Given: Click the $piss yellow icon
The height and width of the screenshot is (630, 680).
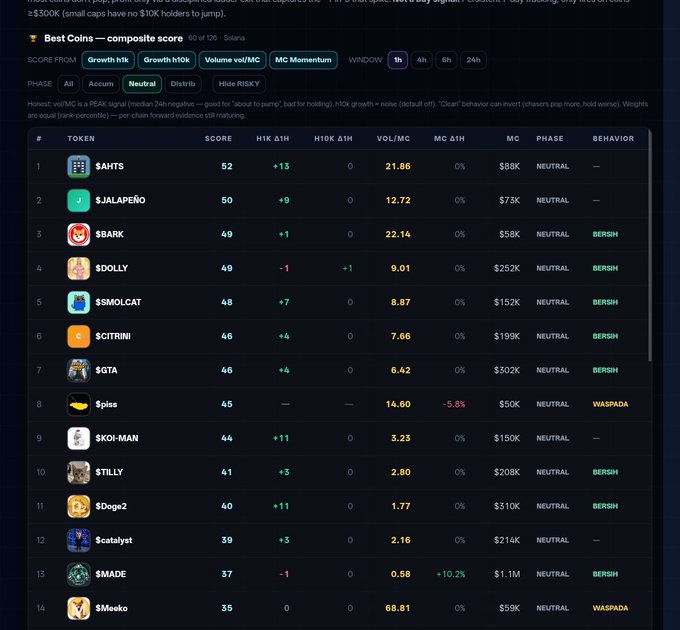Looking at the screenshot, I should (x=78, y=404).
